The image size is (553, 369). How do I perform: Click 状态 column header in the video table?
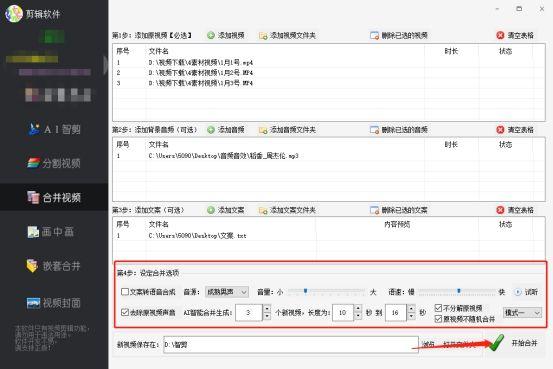[x=505, y=51]
